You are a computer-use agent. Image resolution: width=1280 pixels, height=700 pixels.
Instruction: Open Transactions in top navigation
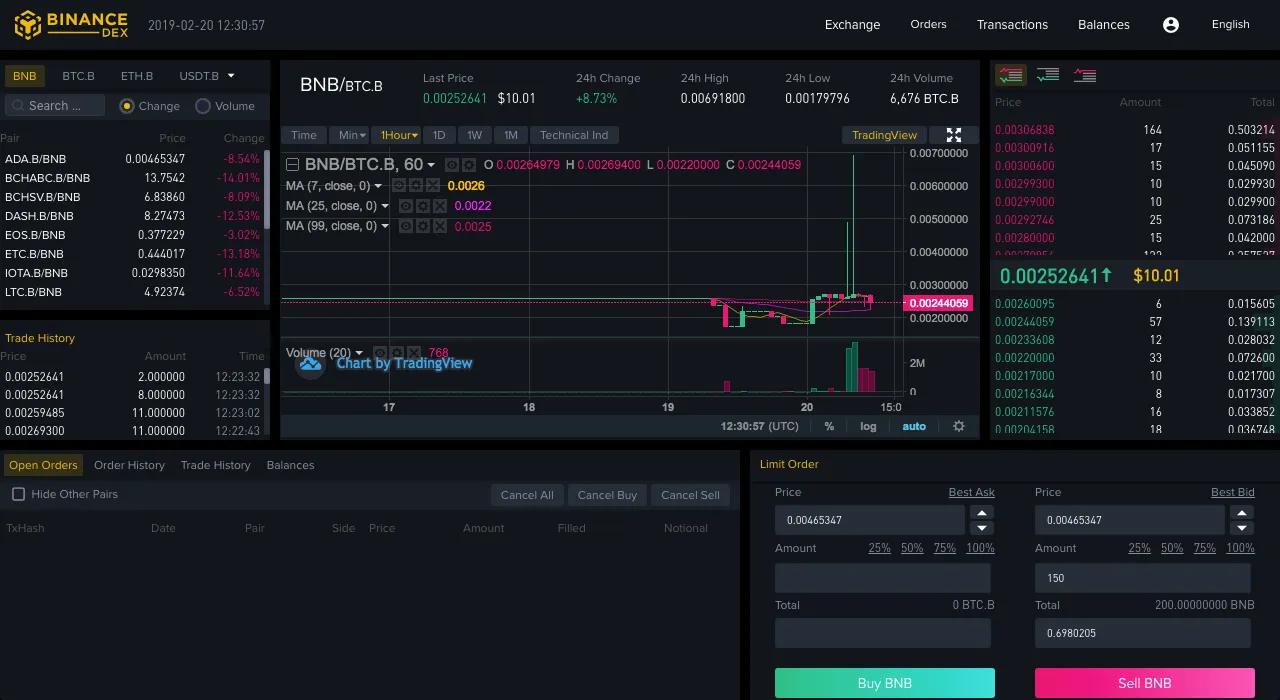pos(1012,24)
